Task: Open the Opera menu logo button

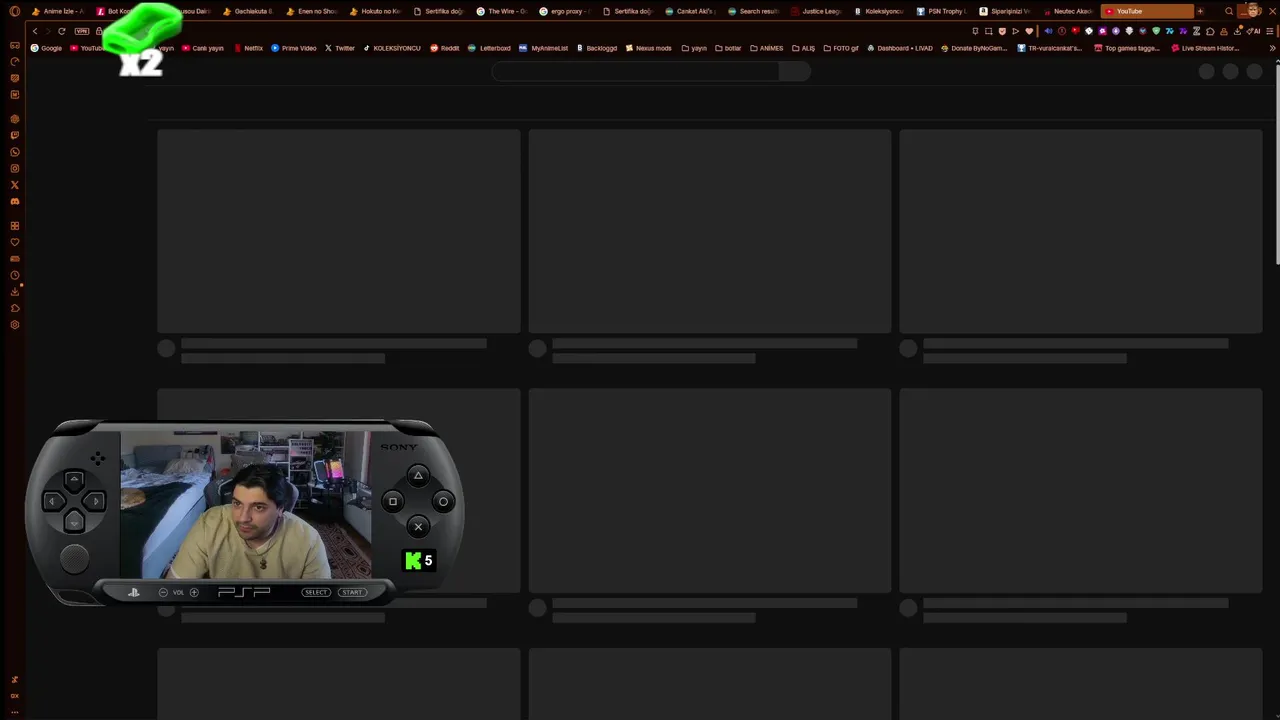Action: 14,11
